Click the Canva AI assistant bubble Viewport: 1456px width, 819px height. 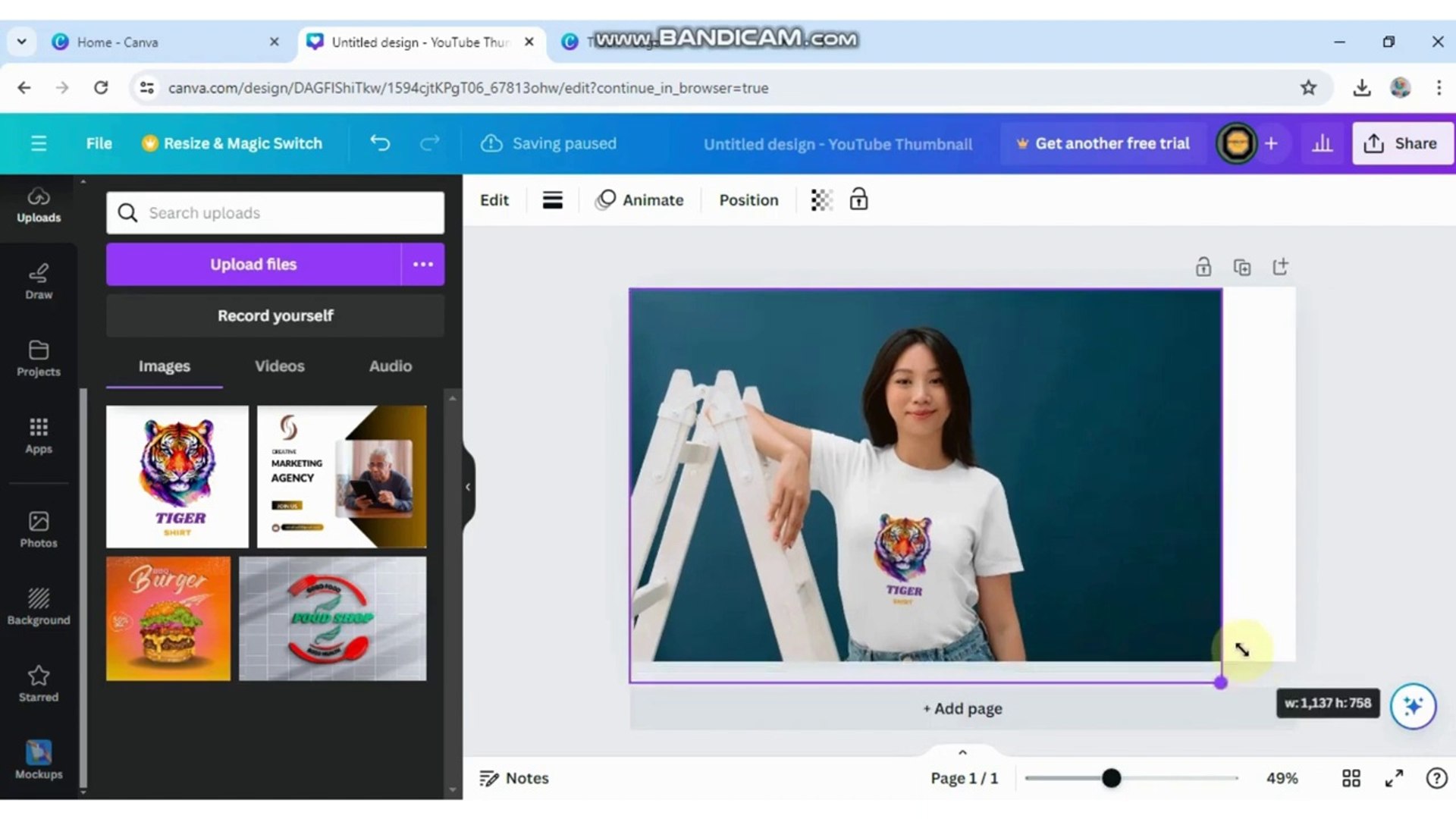click(x=1412, y=706)
